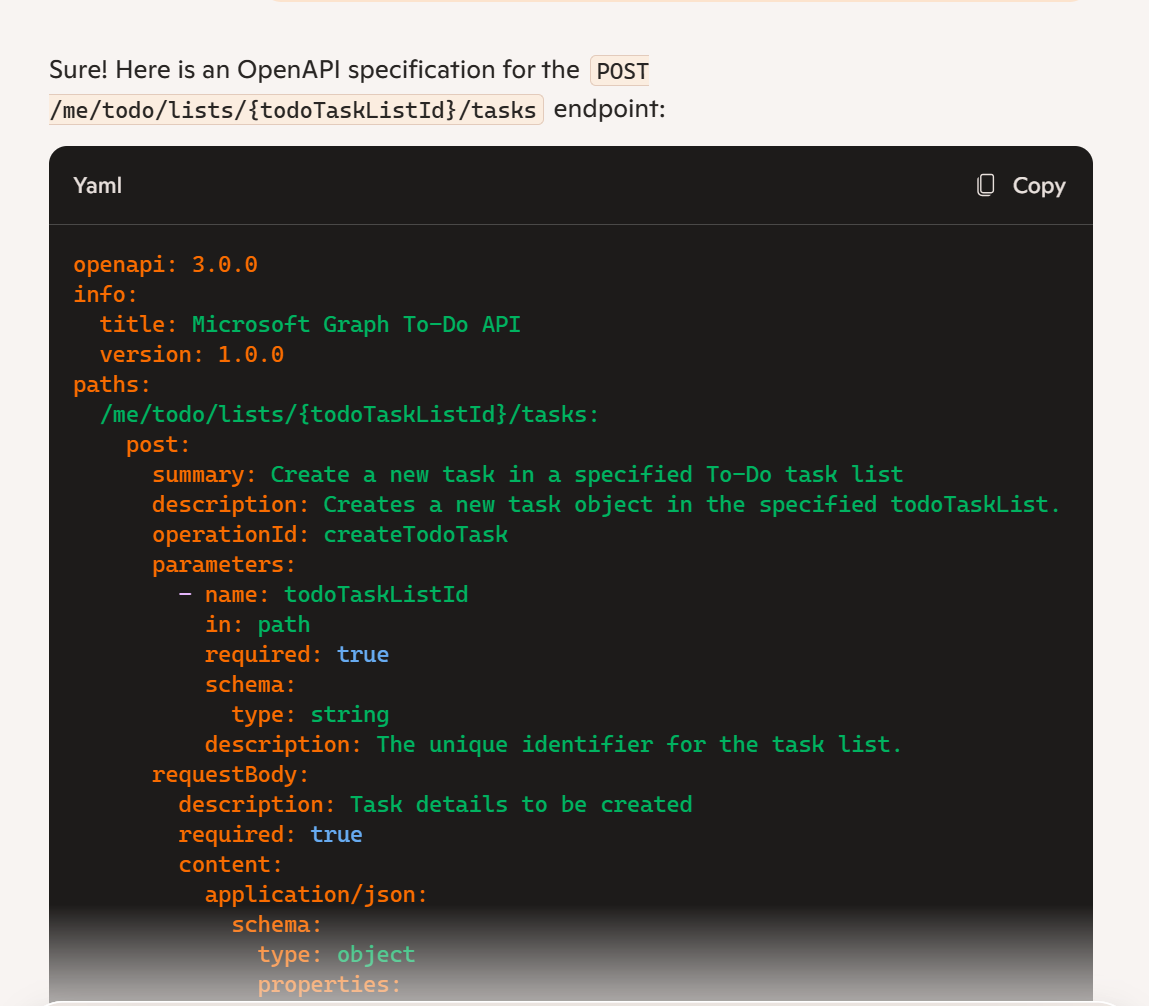Click the openapi: 3.0.0 line
Image resolution: width=1149 pixels, height=1006 pixels.
pos(165,264)
